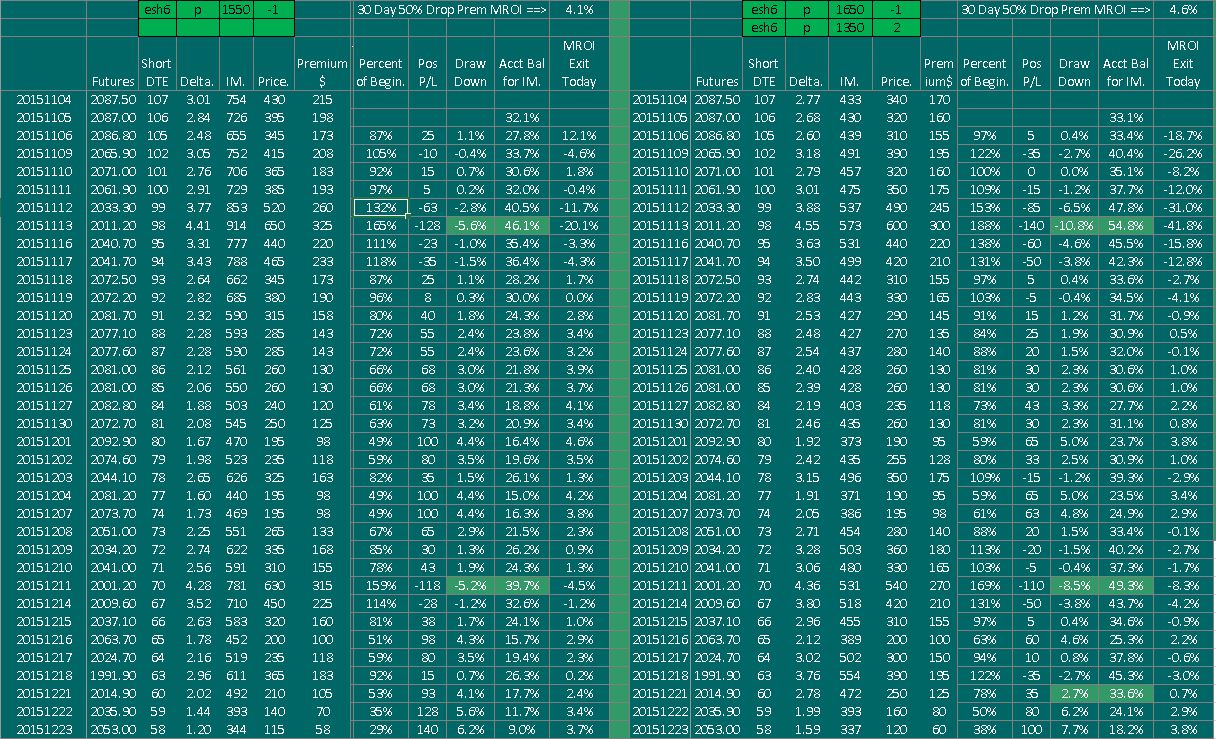Viewport: 1216px width, 739px height.
Task: Click the quantity cell showing 2 beside 1350
Action: coord(895,27)
